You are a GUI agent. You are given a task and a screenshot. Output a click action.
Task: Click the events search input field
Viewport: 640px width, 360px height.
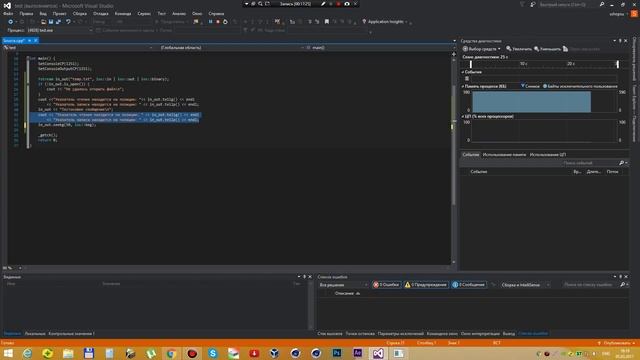[x=589, y=163]
